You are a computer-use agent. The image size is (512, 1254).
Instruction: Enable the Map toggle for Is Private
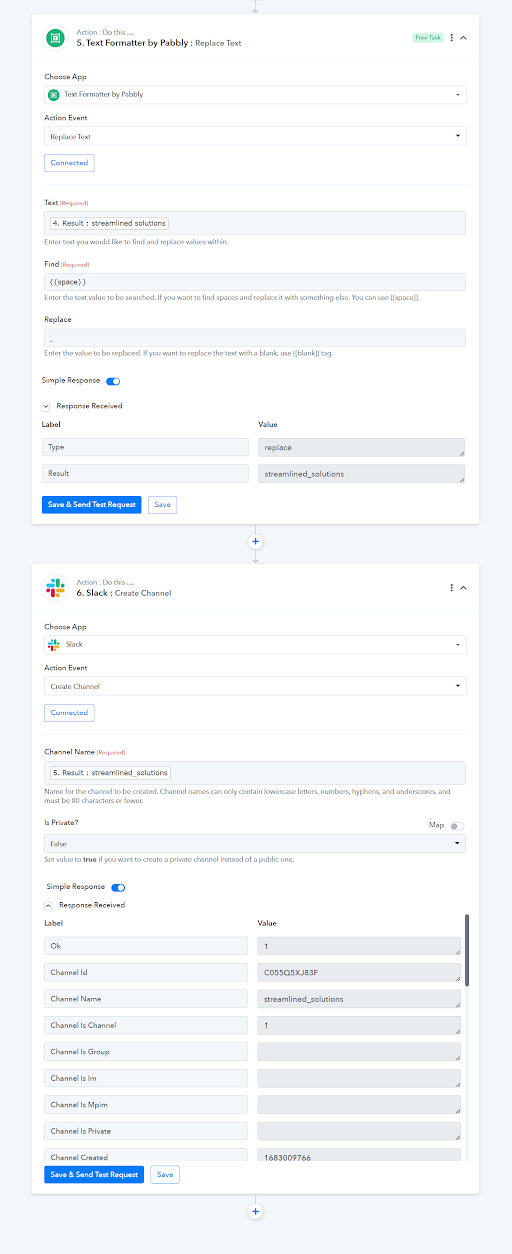[457, 826]
